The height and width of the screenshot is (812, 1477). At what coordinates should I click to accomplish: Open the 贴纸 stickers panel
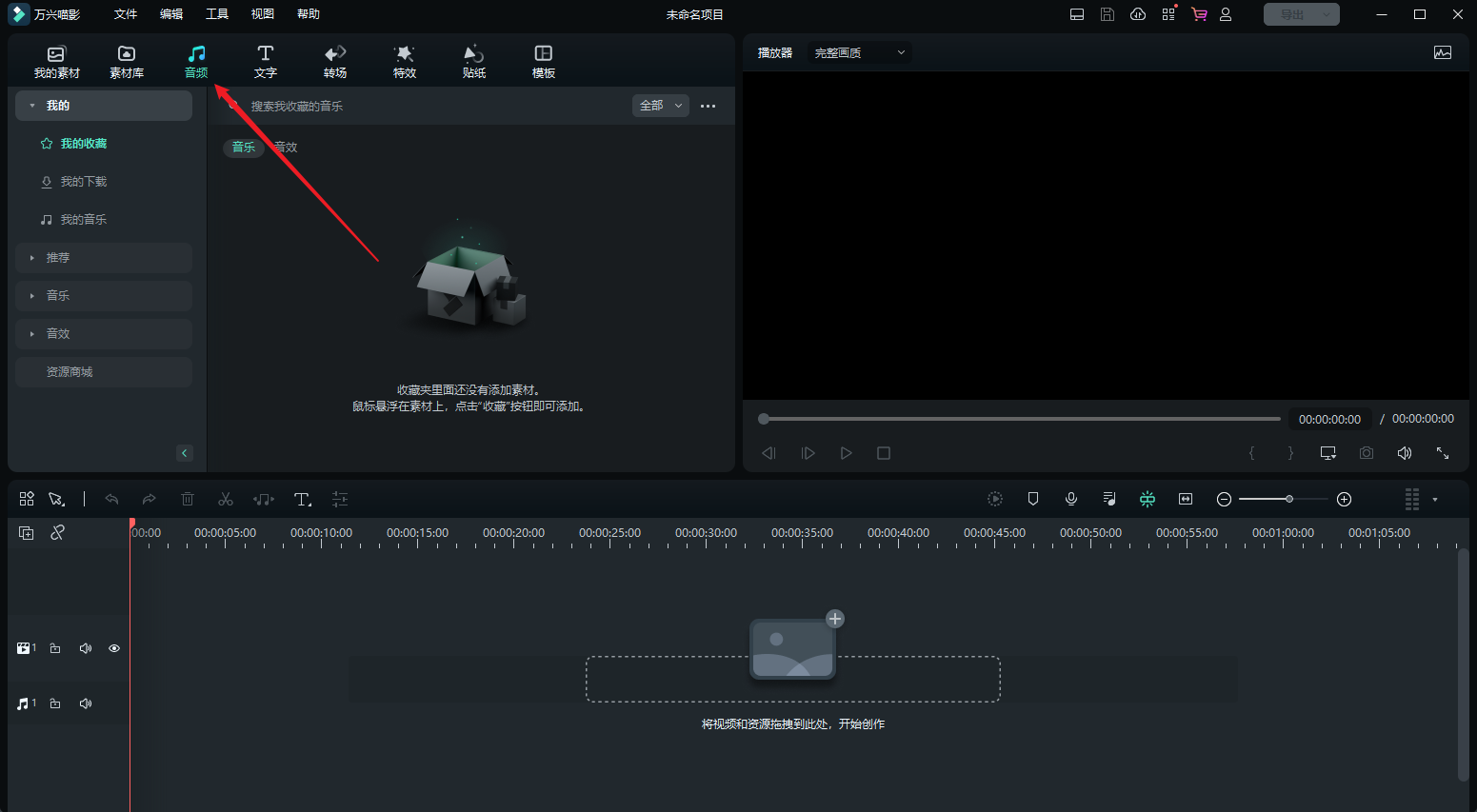[x=473, y=61]
